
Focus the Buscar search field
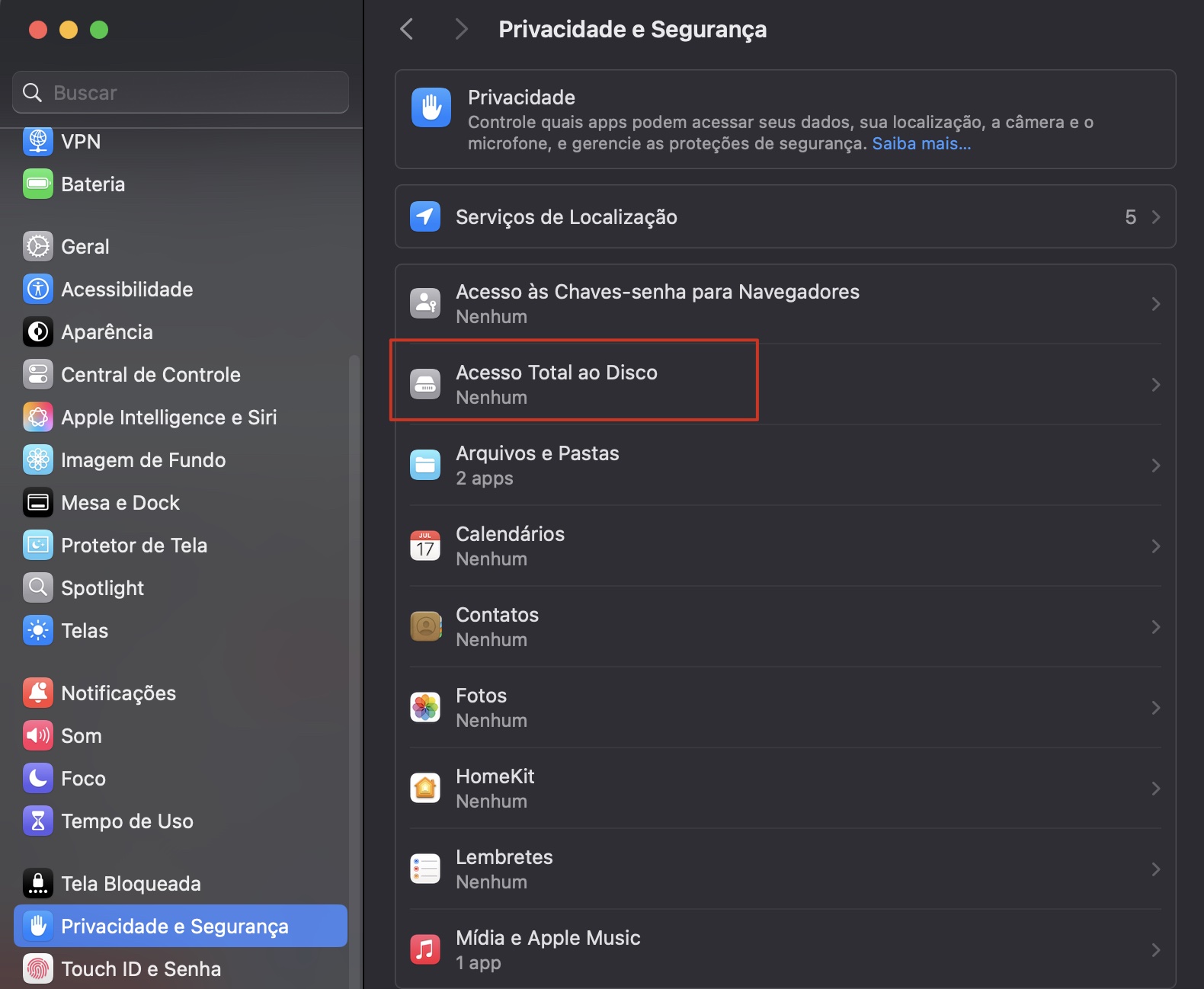181,92
